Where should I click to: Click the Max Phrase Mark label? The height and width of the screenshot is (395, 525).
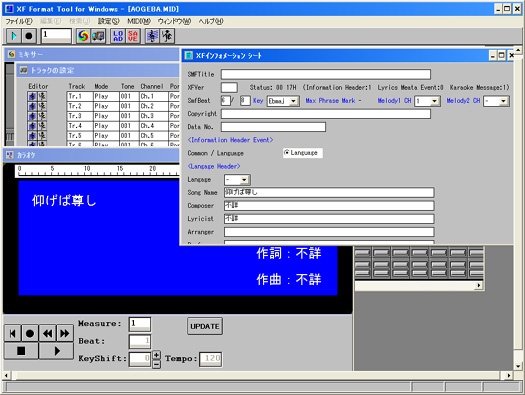(x=330, y=100)
